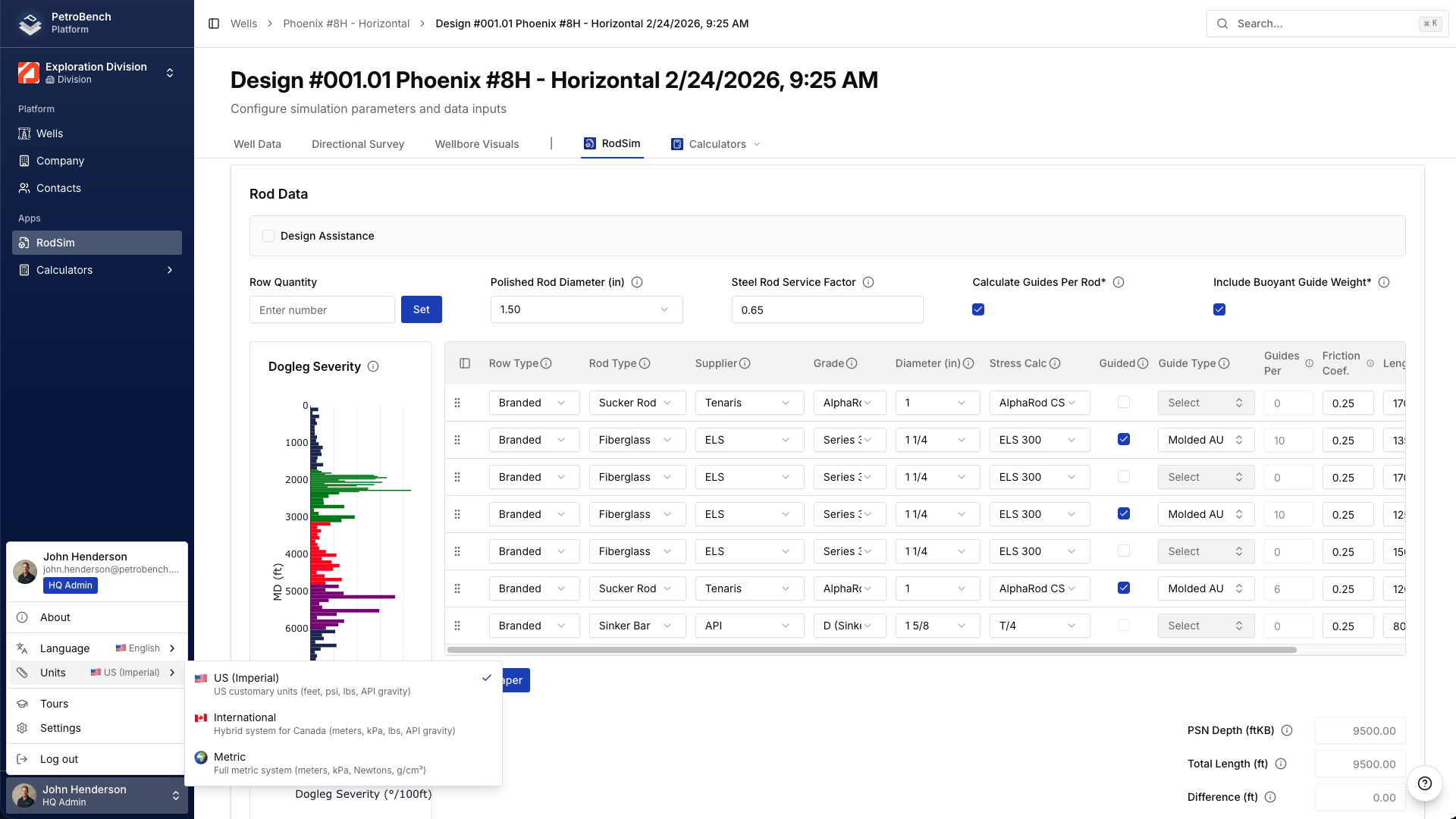This screenshot has width=1456, height=819.
Task: Click the Polished Rod Diameter info icon
Action: tap(637, 282)
